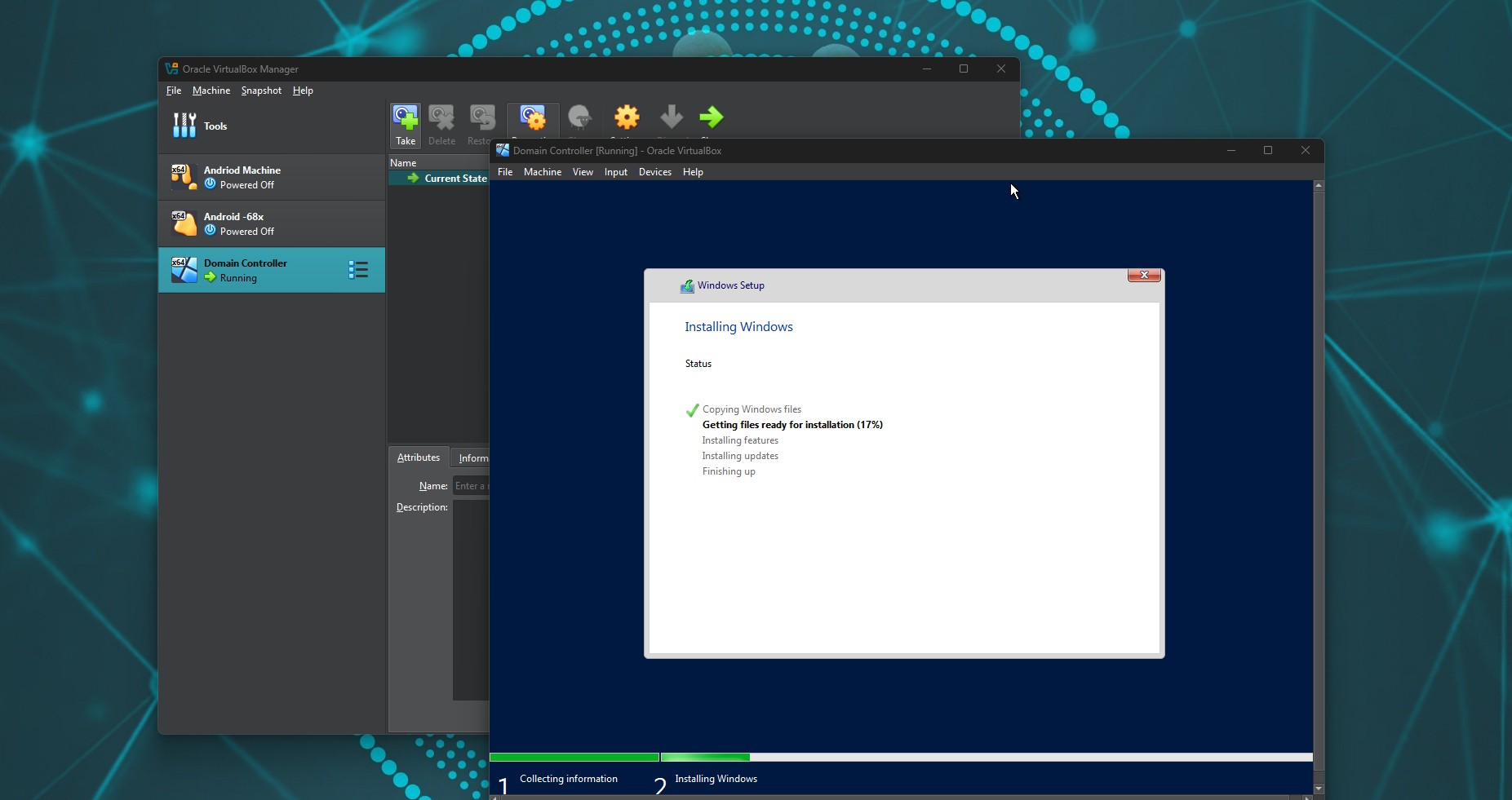
Task: Click the scroll down arrow in VM window
Action: pyautogui.click(x=1319, y=789)
